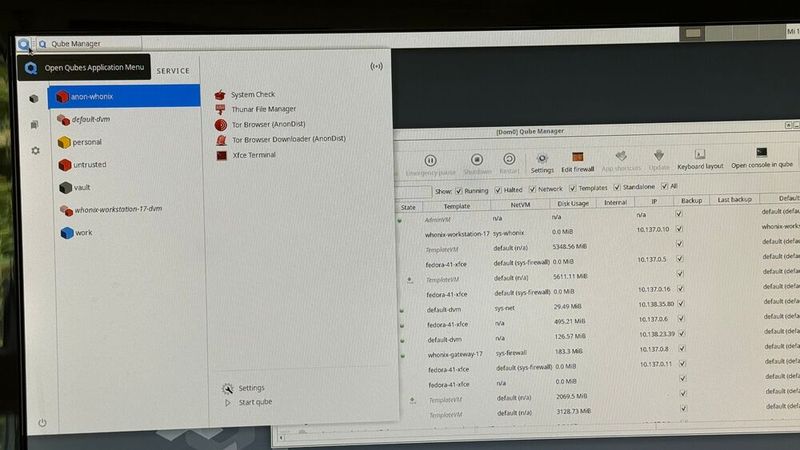Sort by Backup column header
The height and width of the screenshot is (450, 800).
(x=691, y=201)
